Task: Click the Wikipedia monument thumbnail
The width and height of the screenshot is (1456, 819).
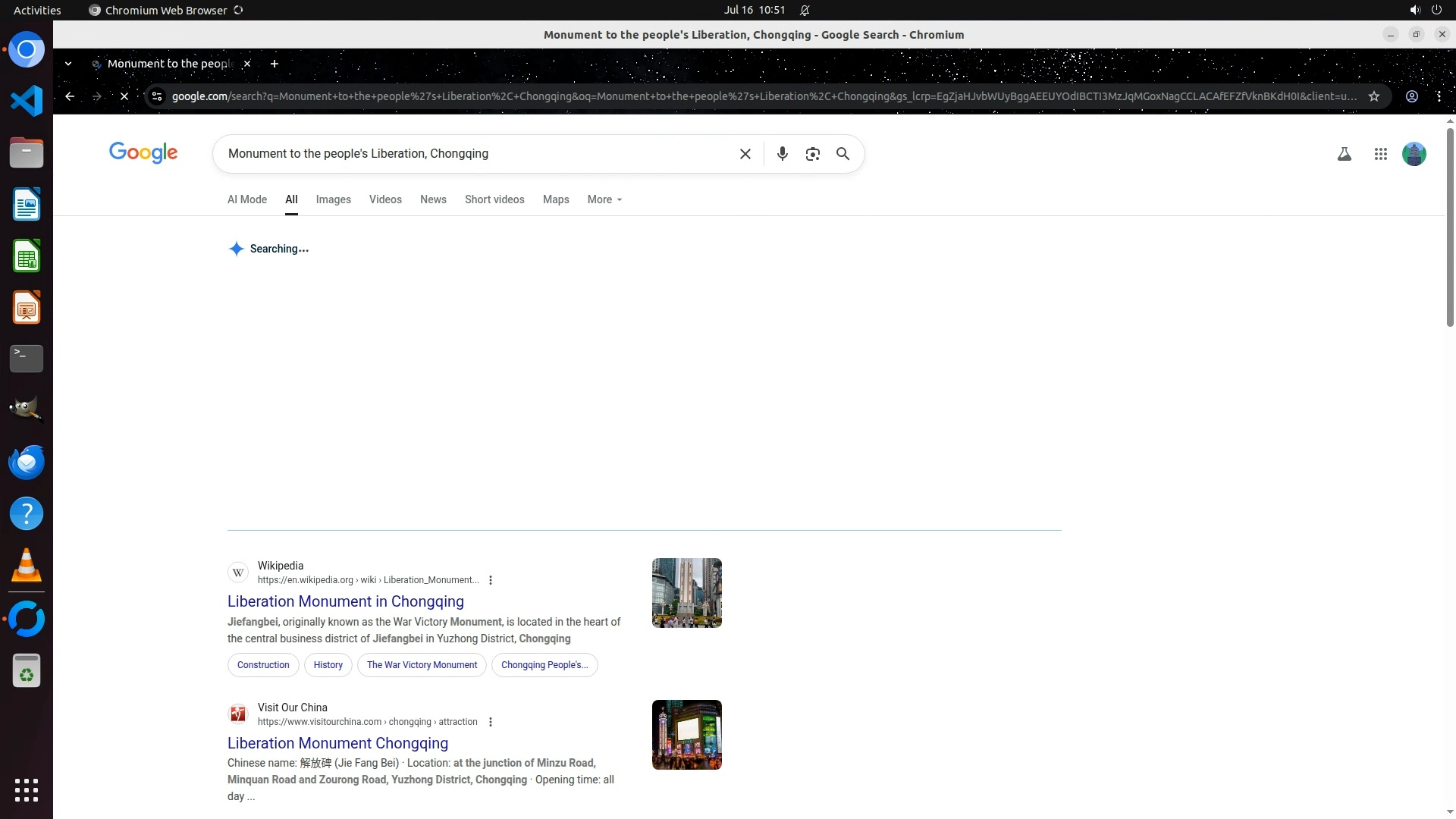Action: click(x=686, y=593)
